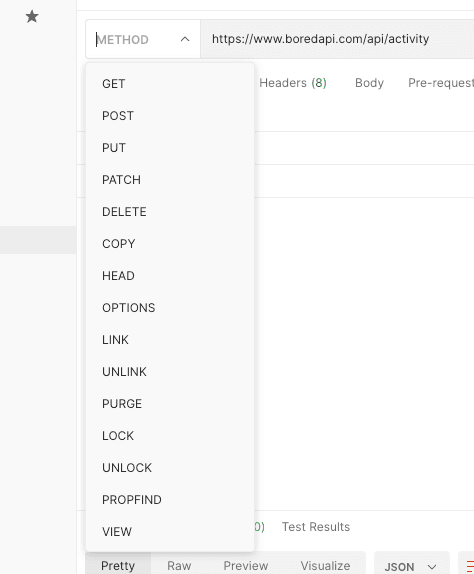This screenshot has height=574, width=474.
Task: Choose PROPFIND method option
Action: click(x=170, y=500)
